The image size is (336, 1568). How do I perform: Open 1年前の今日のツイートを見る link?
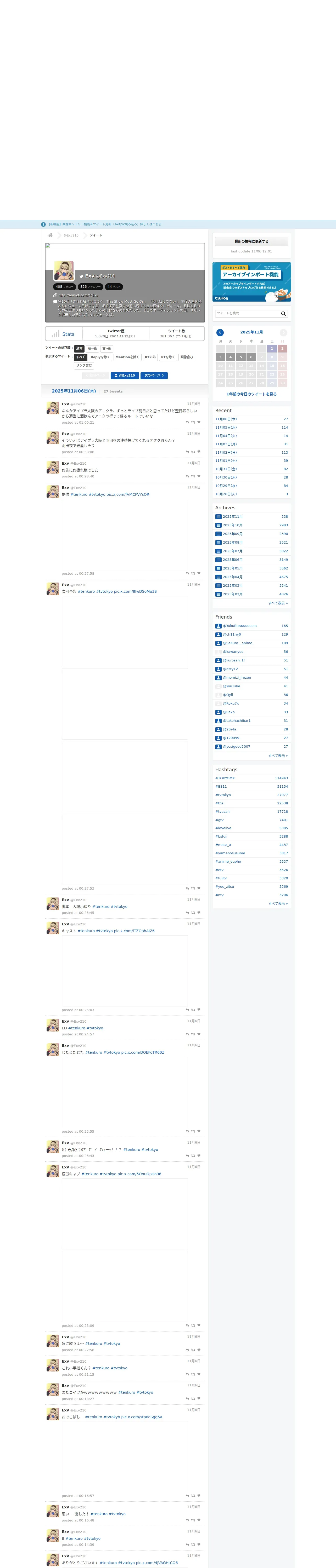click(x=251, y=394)
